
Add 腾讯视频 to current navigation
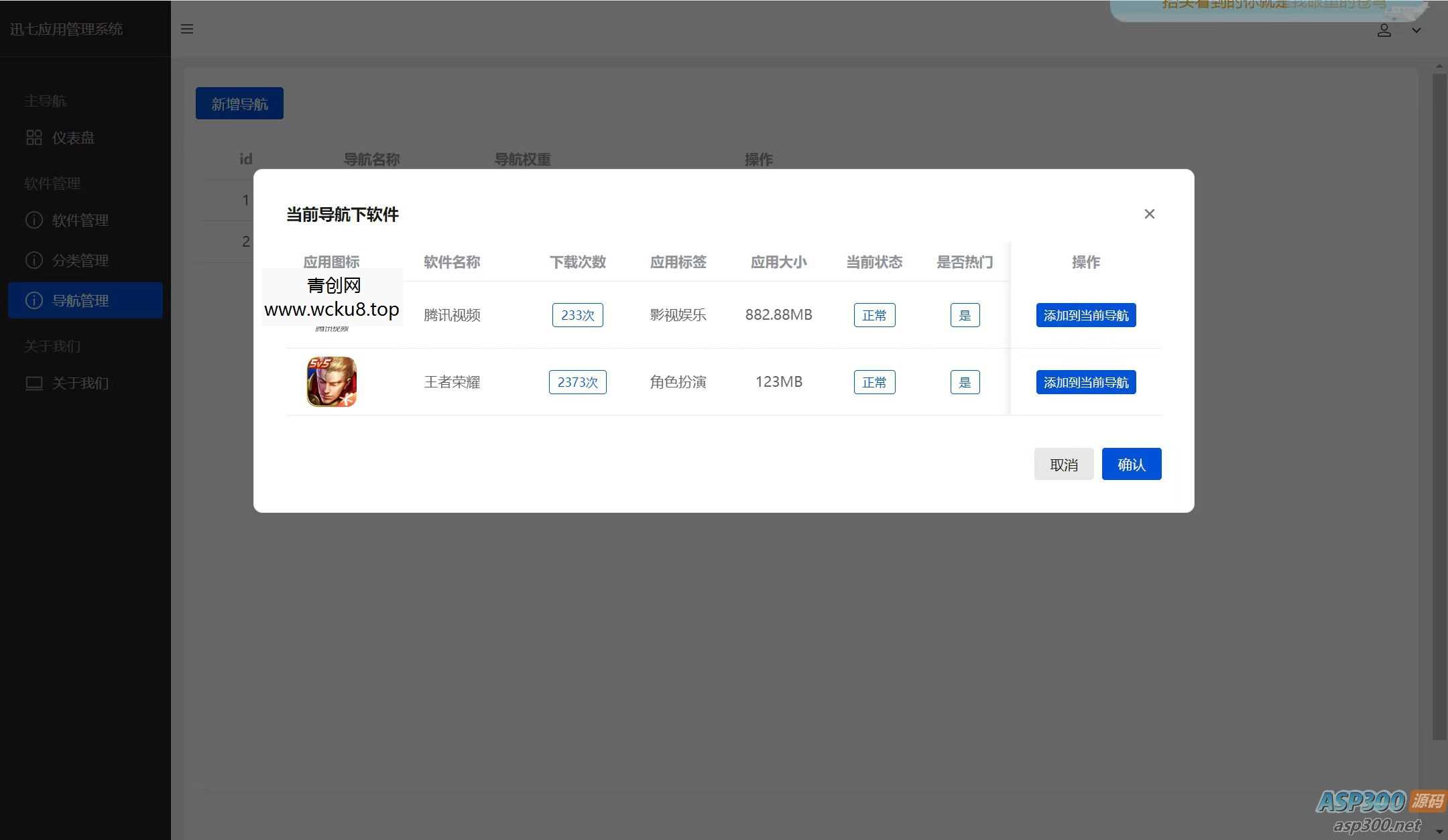1085,315
